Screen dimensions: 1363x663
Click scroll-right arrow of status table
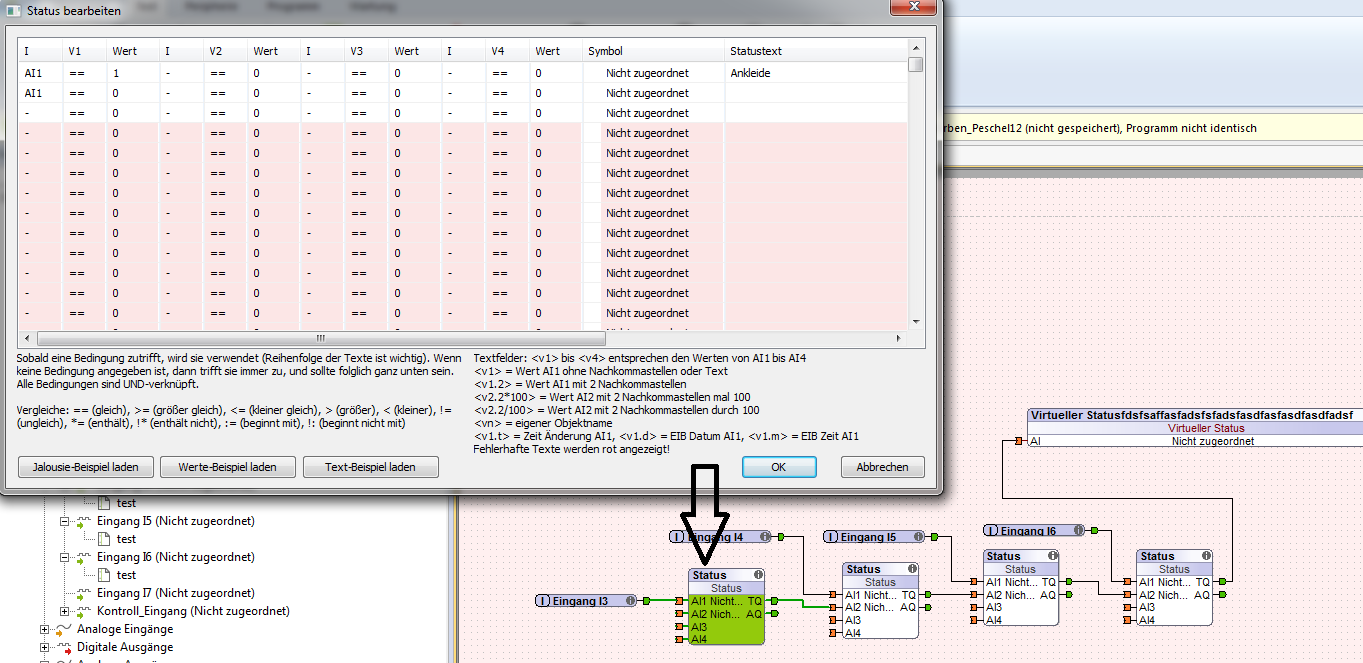(900, 338)
